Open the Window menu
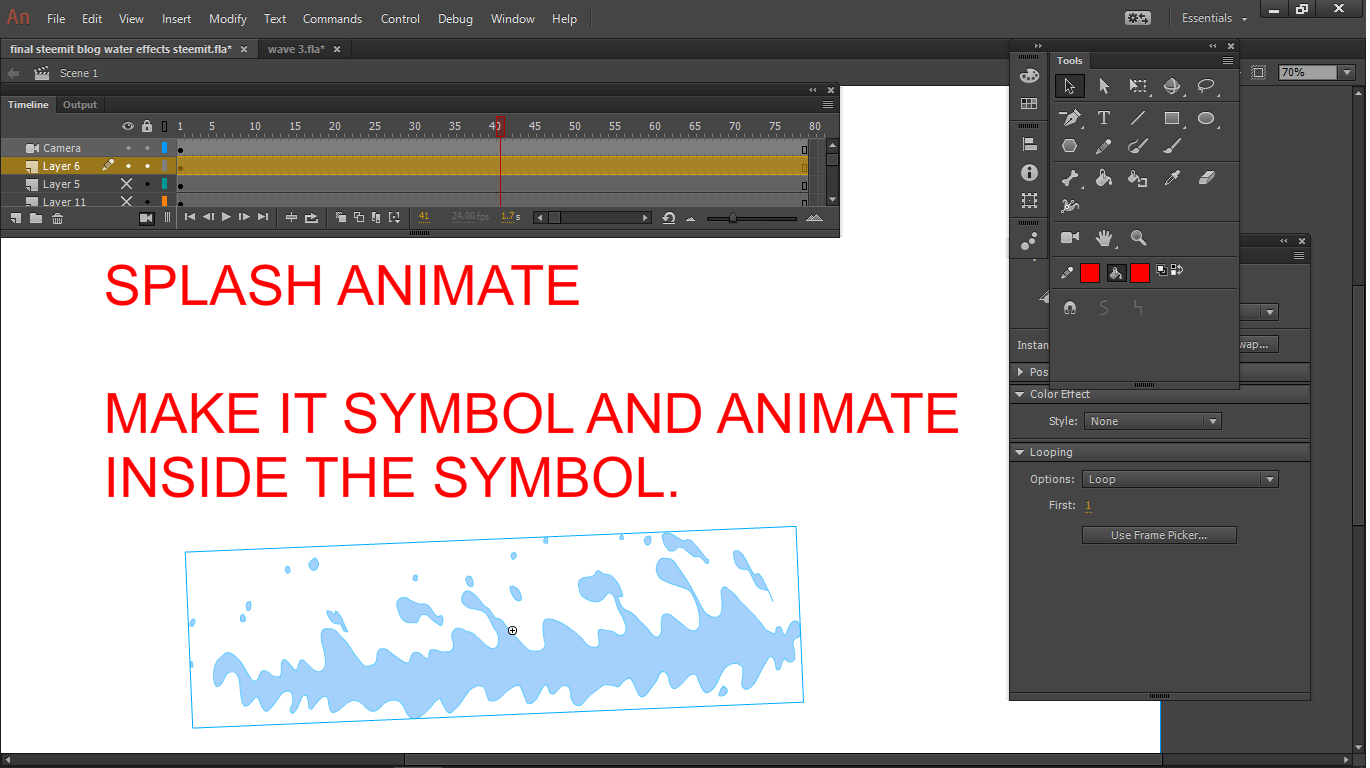This screenshot has height=768, width=1370. point(513,19)
